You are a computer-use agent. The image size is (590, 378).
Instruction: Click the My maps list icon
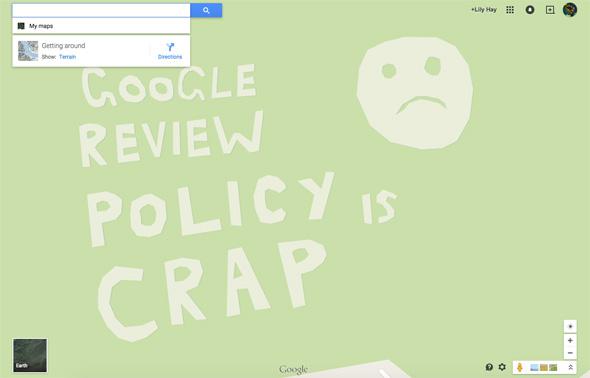(21, 26)
